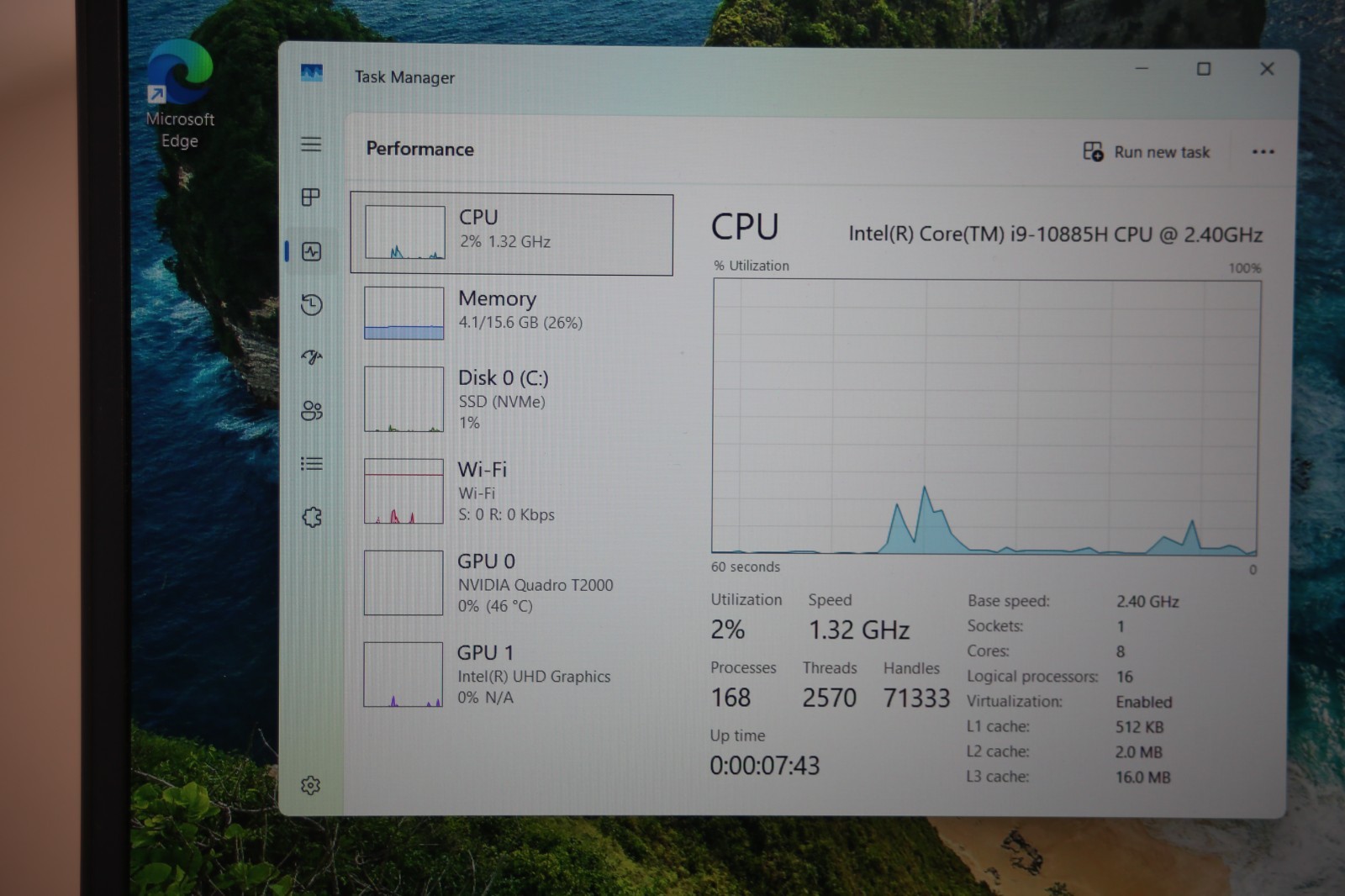
Task: Click the Task Manager app icon
Action: [311, 73]
